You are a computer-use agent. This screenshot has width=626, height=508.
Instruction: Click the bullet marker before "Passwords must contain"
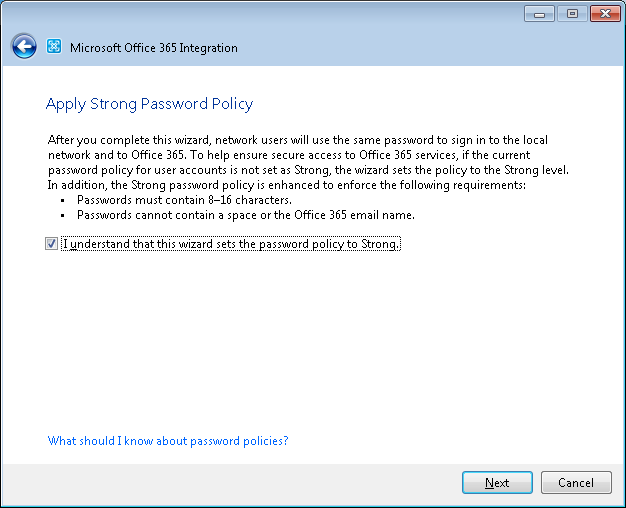click(63, 200)
